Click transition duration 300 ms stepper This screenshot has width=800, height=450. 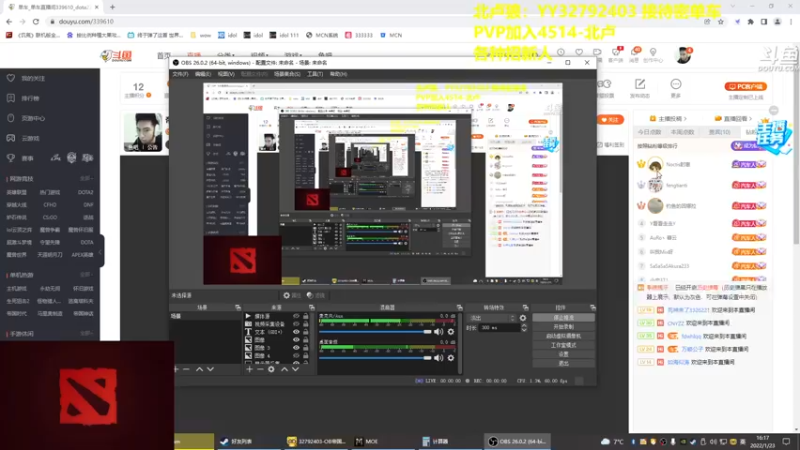[524, 328]
